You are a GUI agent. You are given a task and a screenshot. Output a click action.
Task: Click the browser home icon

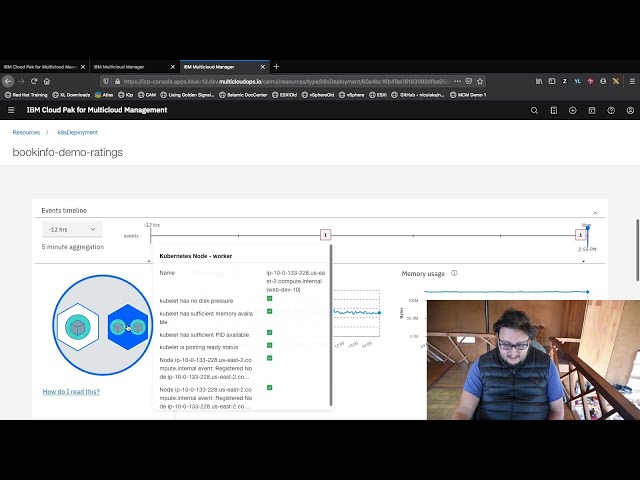pyautogui.click(x=47, y=81)
